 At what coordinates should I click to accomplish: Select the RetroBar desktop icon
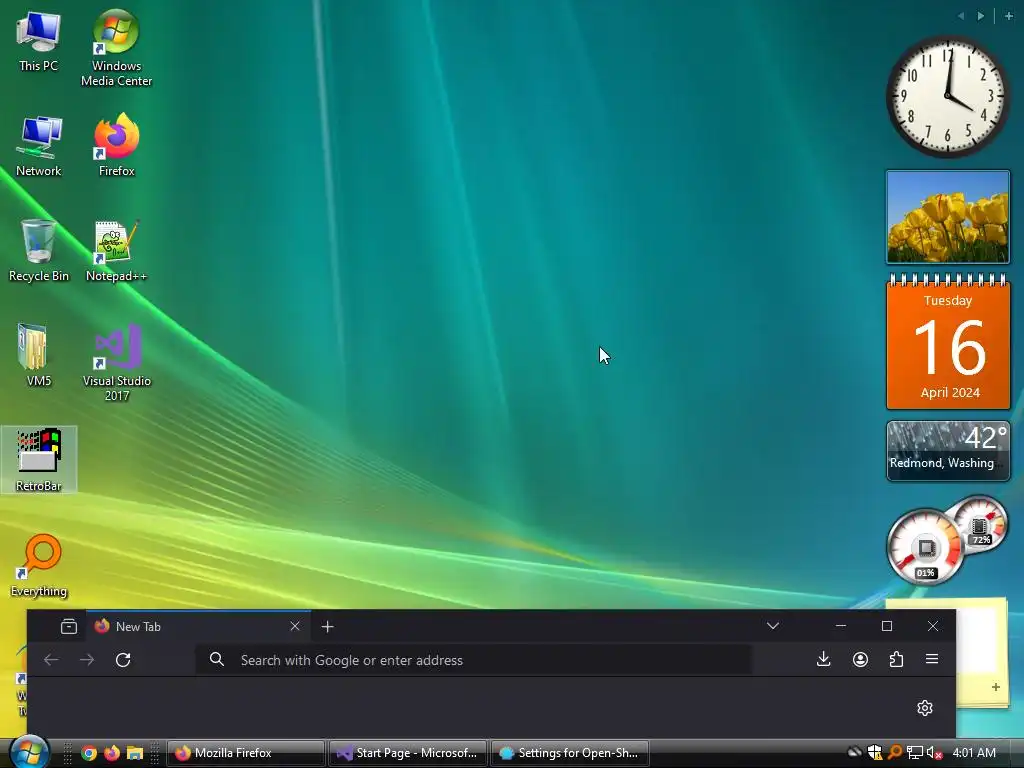[39, 460]
